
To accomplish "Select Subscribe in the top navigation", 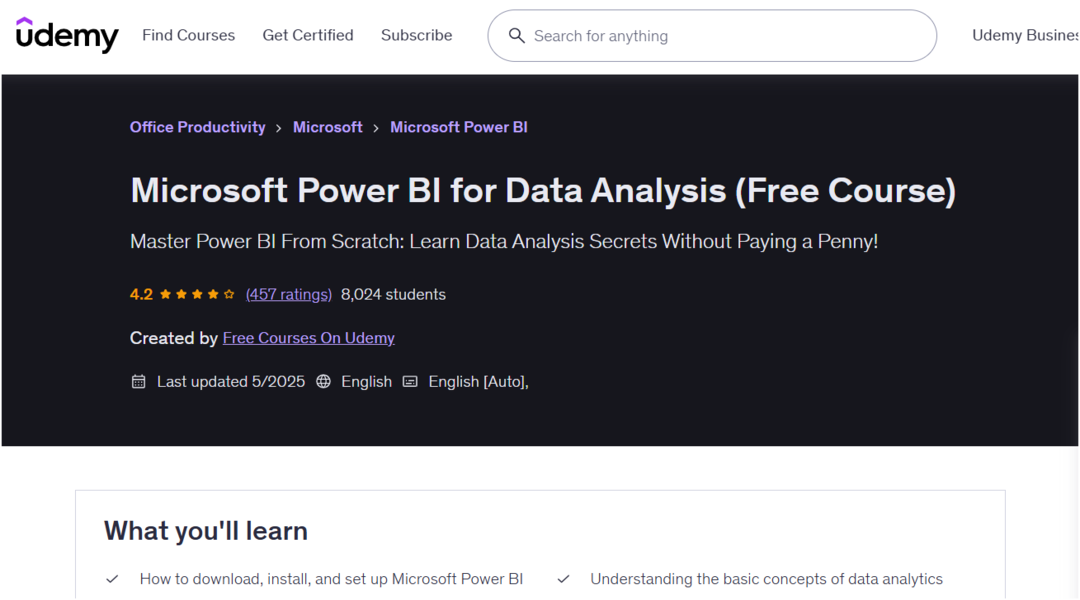I will [x=416, y=35].
